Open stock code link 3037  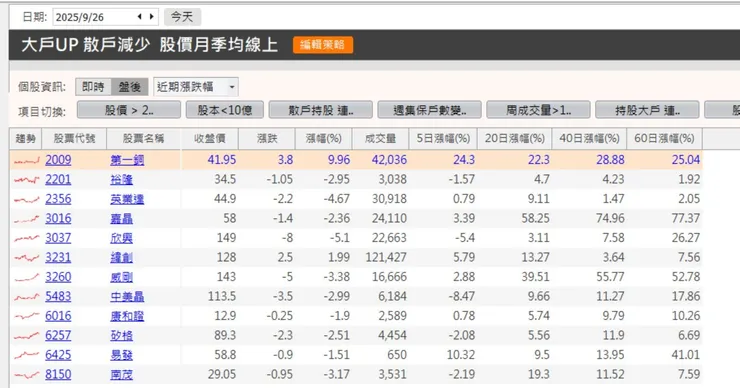[58, 238]
